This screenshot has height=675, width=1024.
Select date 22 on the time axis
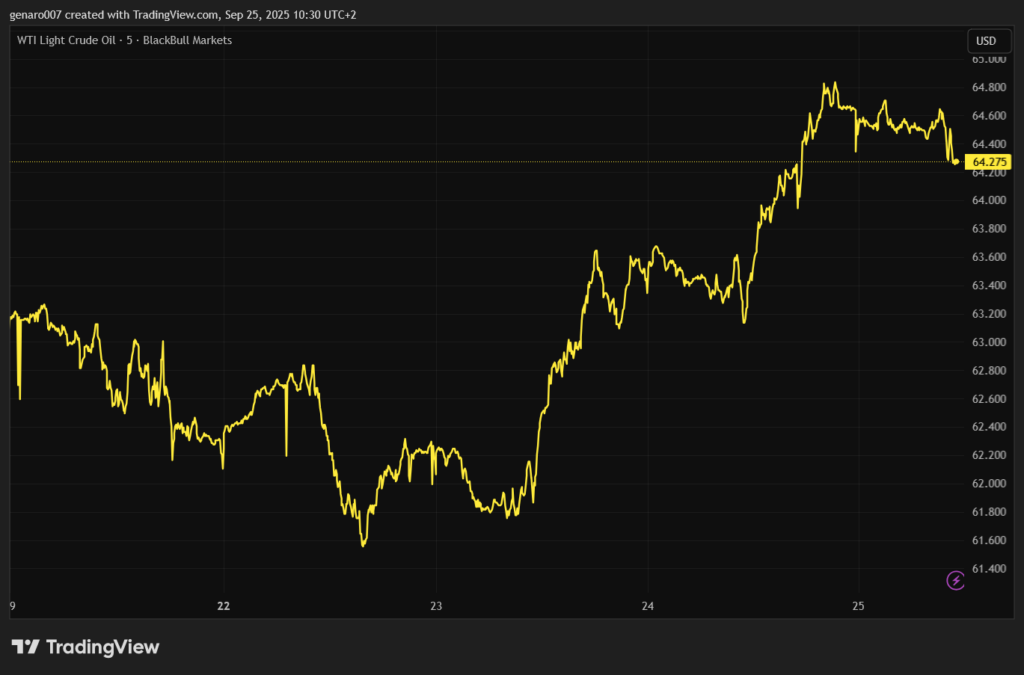point(224,606)
